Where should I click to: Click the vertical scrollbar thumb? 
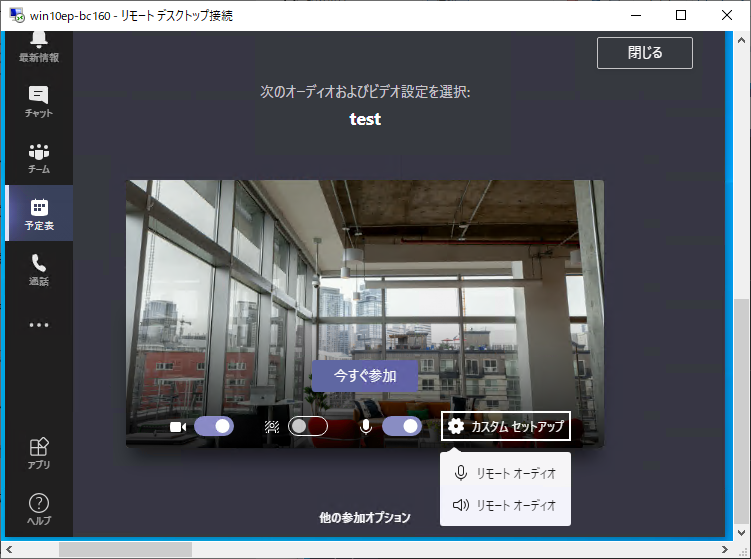coord(741,413)
